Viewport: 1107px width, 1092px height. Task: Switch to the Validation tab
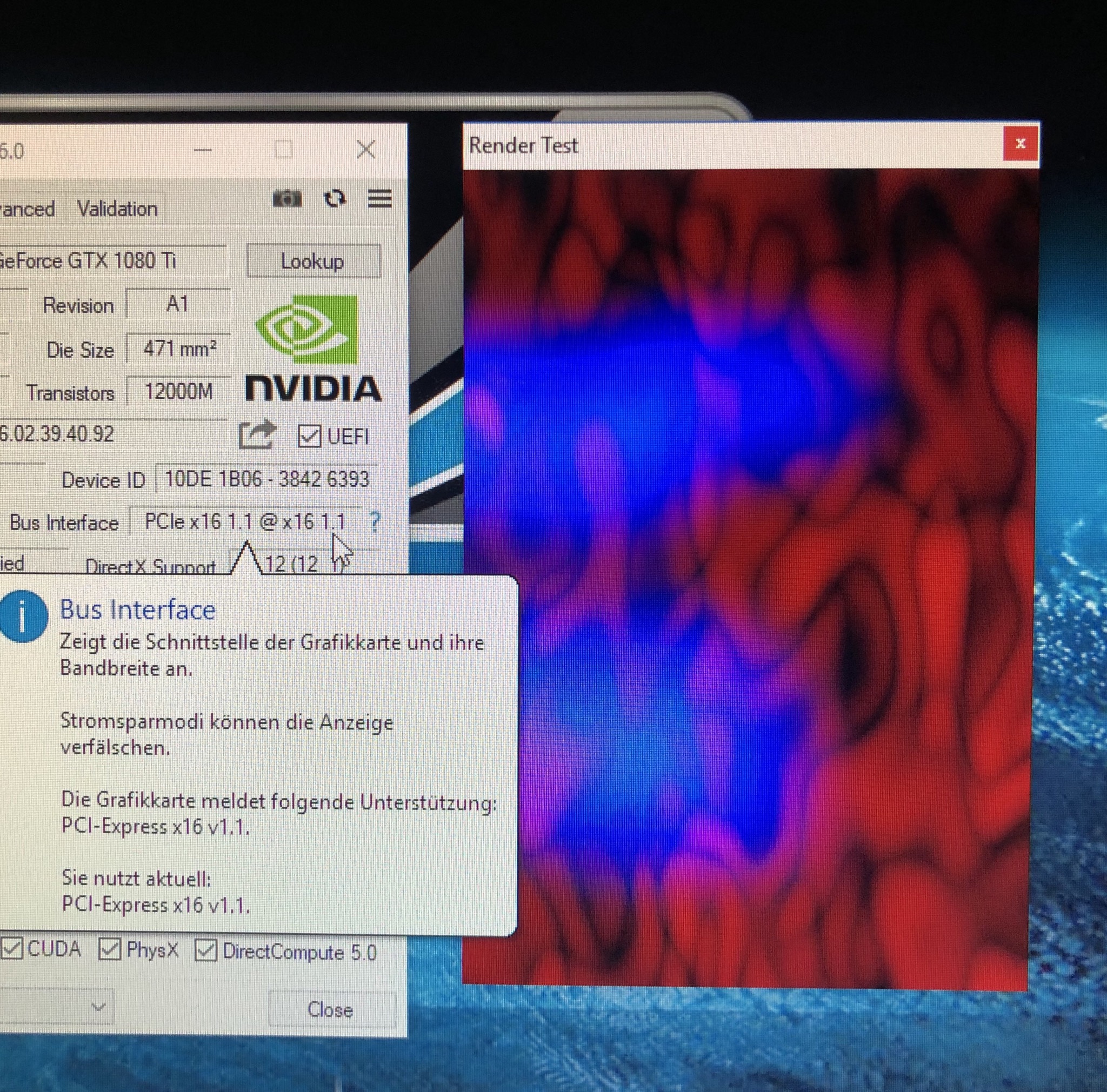coord(117,209)
